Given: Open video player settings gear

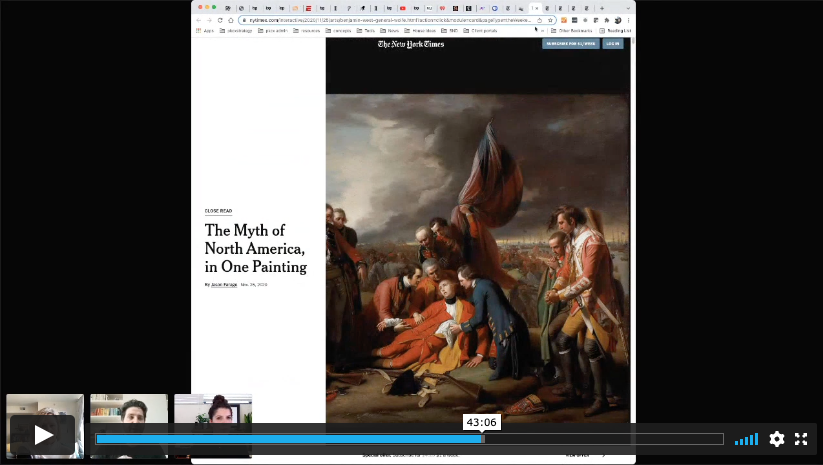Looking at the screenshot, I should pos(777,439).
